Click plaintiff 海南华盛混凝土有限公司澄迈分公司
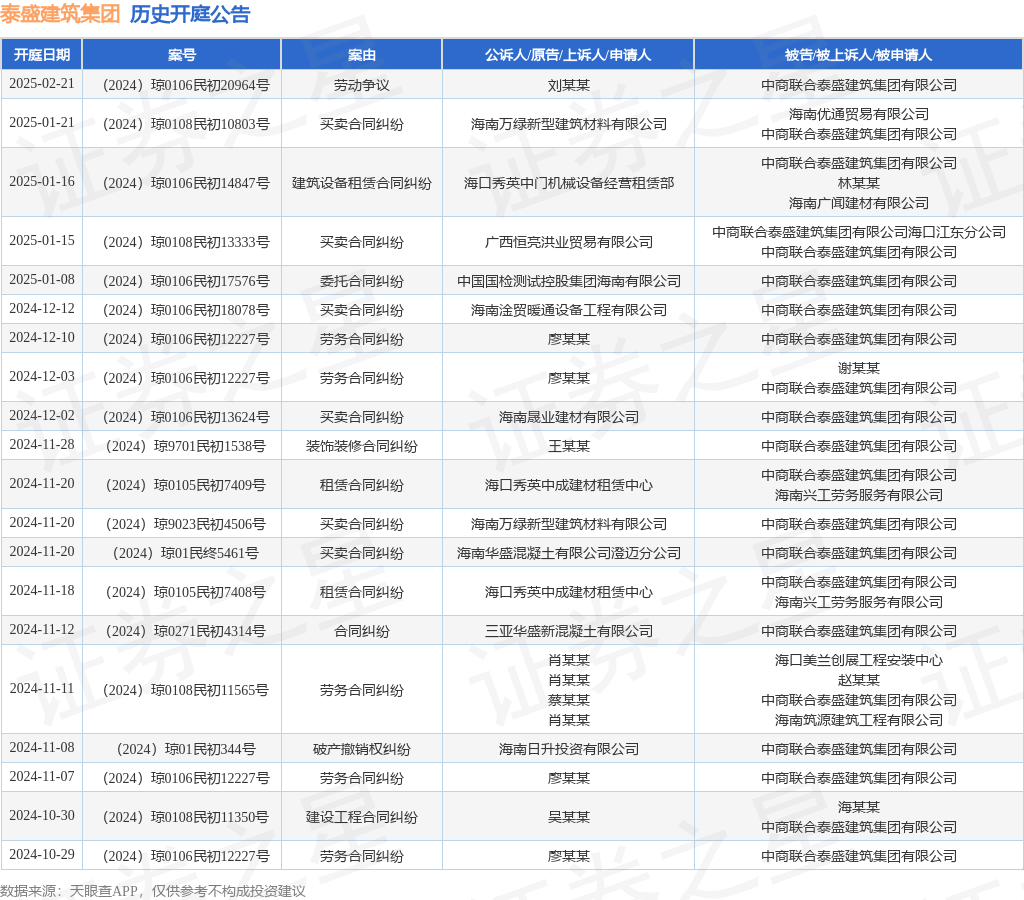This screenshot has width=1024, height=900. (x=568, y=553)
